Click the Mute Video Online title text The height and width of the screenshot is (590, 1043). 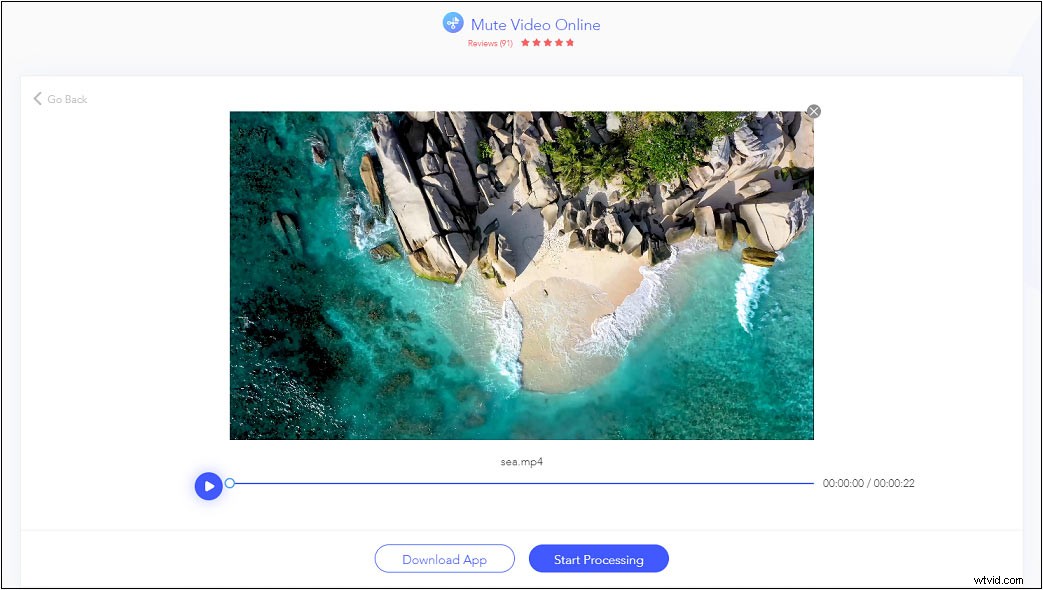535,24
